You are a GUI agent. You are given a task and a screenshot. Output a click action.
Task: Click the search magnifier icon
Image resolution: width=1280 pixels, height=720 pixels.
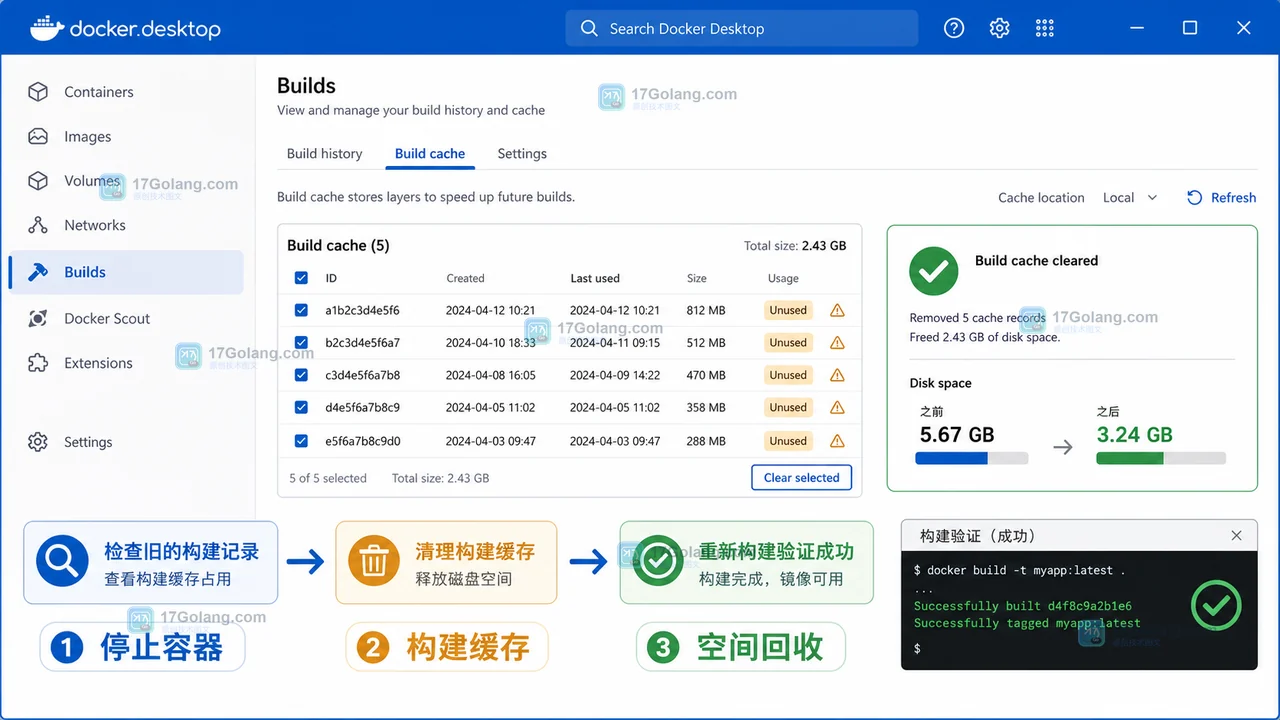coord(590,28)
